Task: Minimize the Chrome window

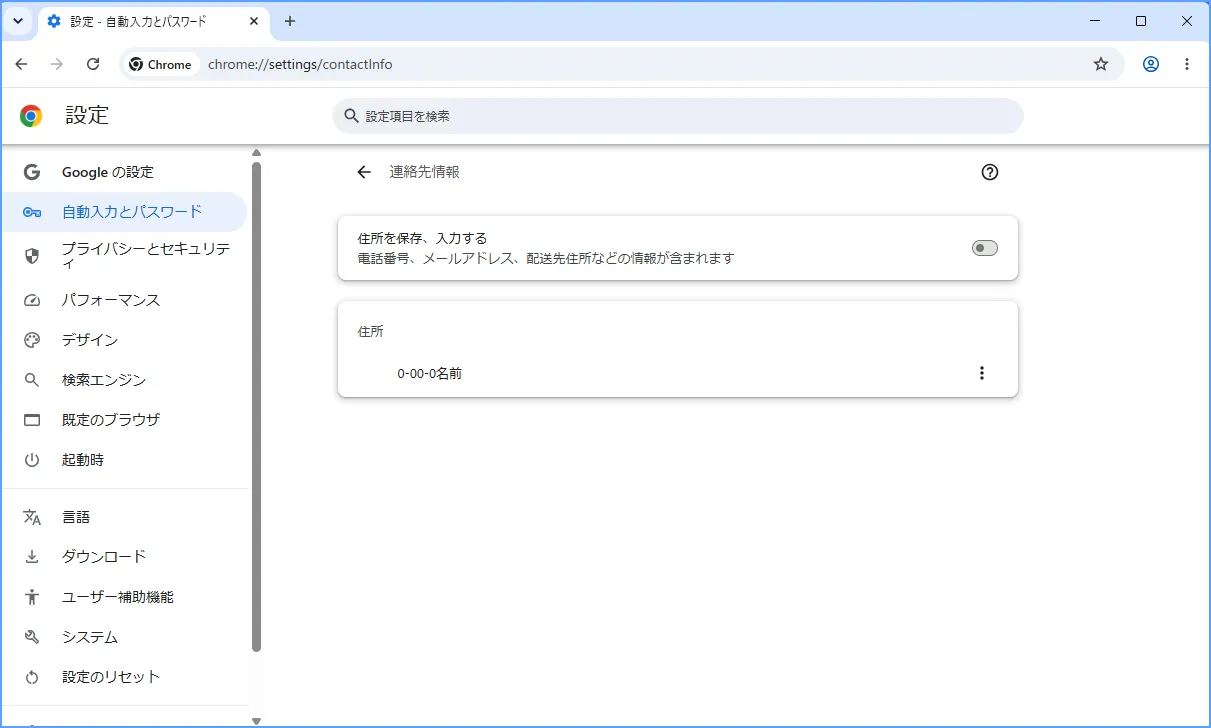Action: pyautogui.click(x=1095, y=21)
